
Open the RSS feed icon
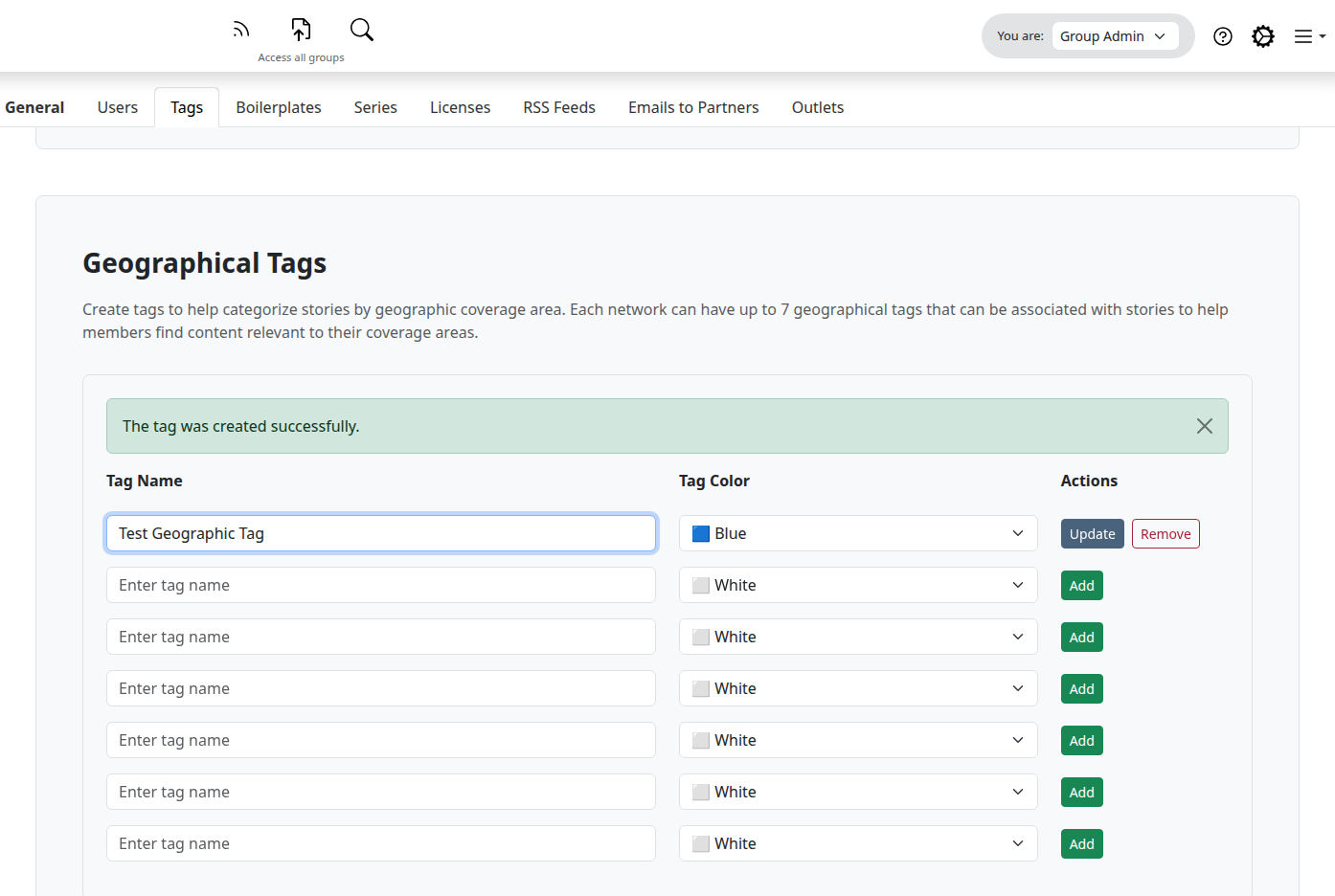[x=241, y=30]
